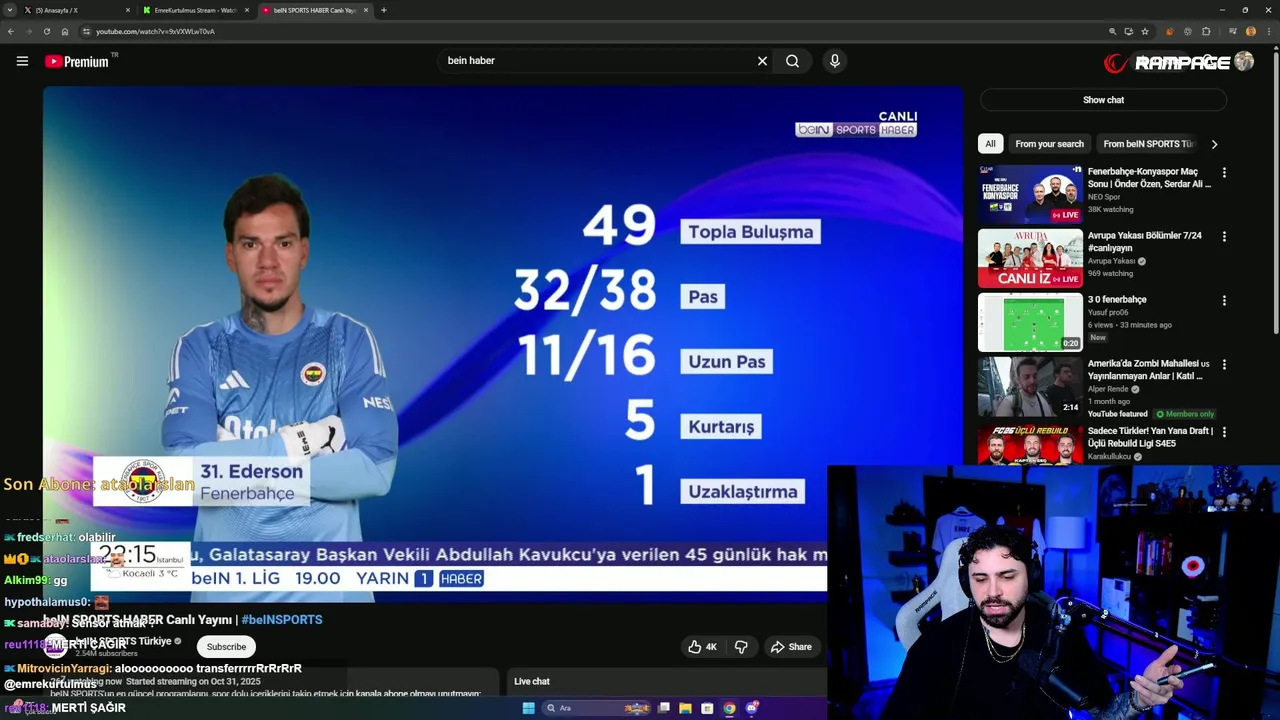Open Amerika'da Zombi Mahallesi thumbnail
This screenshot has height=720, width=1280.
1030,386
